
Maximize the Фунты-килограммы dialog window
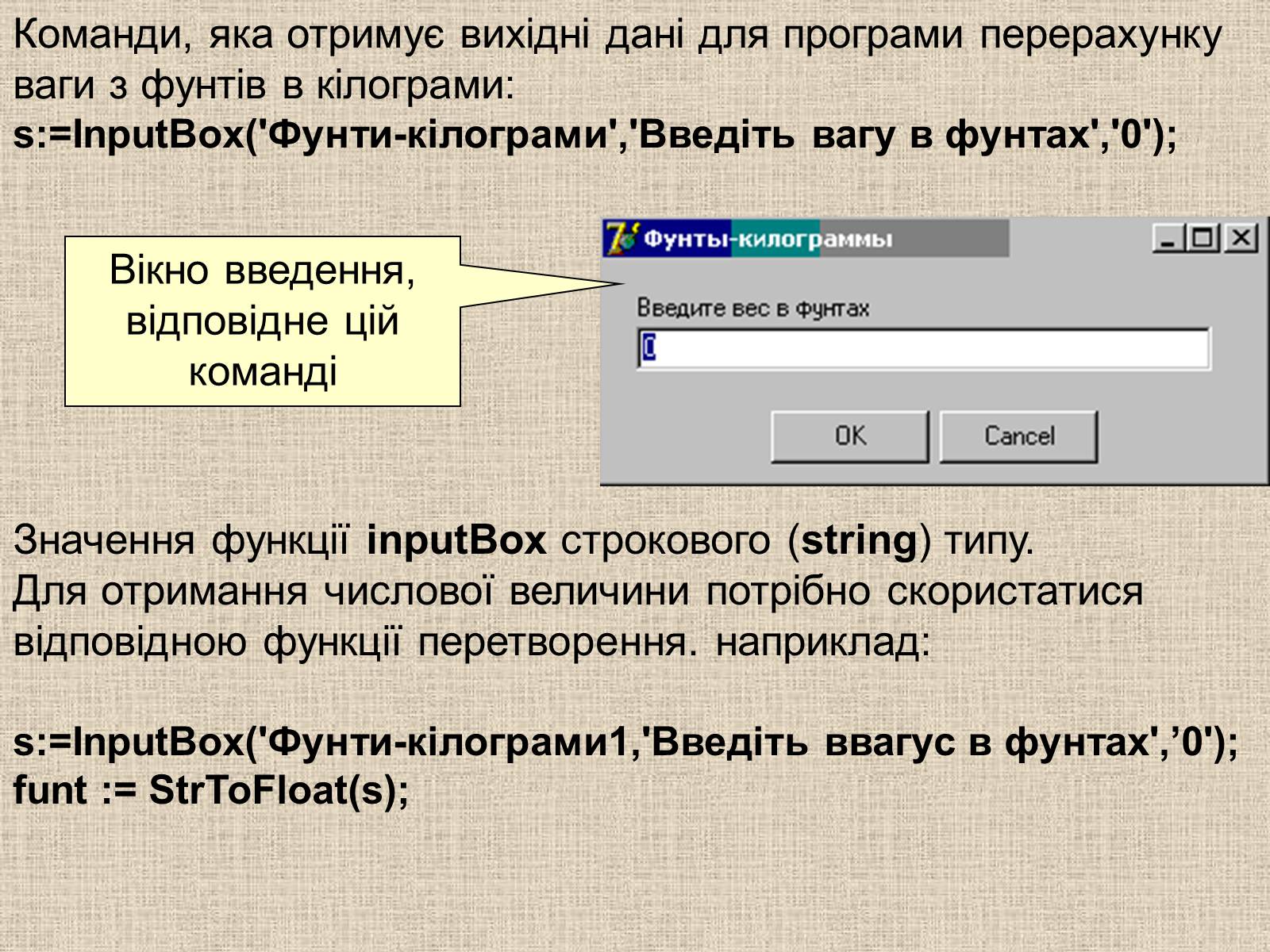pos(1202,238)
